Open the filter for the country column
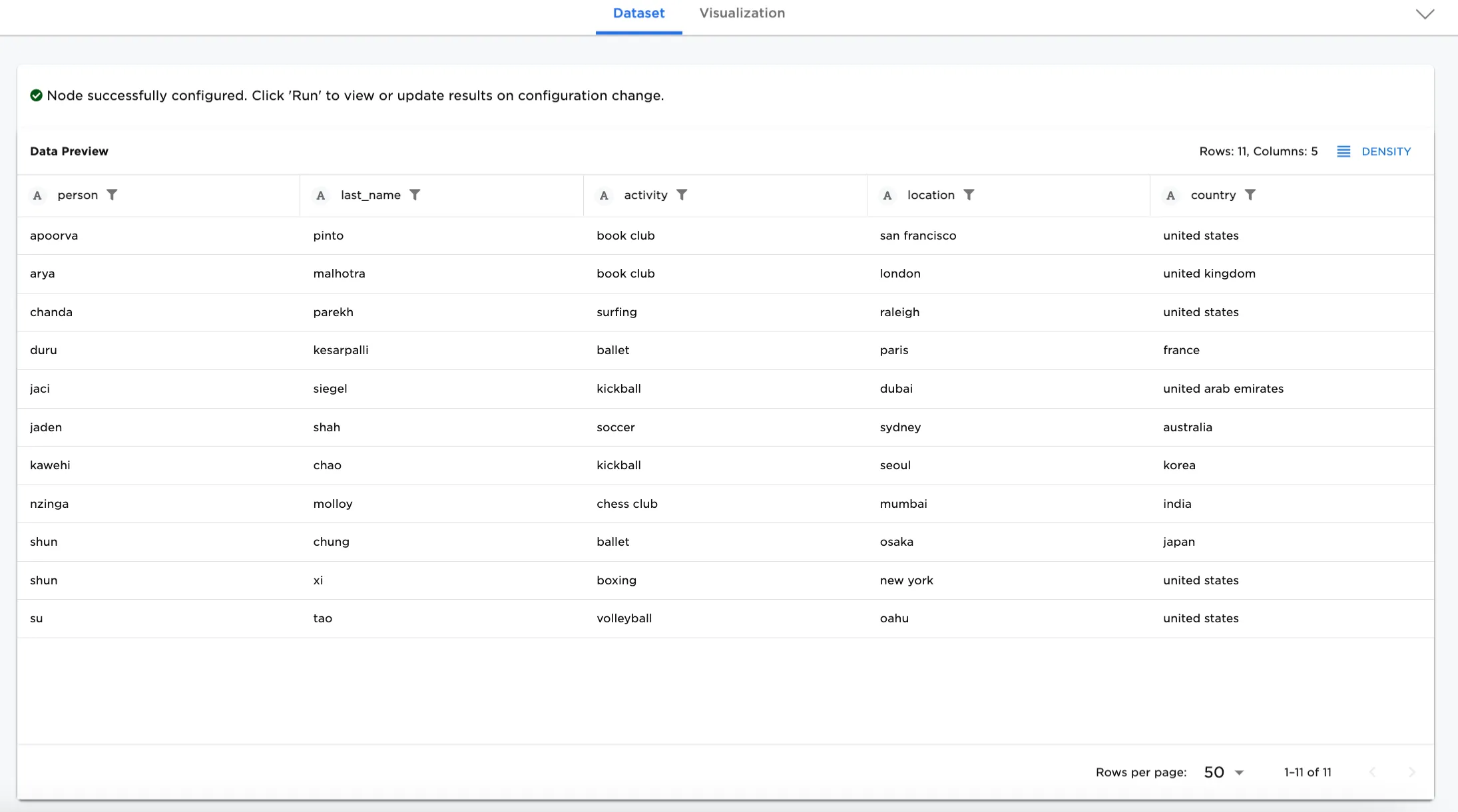This screenshot has height=812, width=1458. [x=1252, y=195]
